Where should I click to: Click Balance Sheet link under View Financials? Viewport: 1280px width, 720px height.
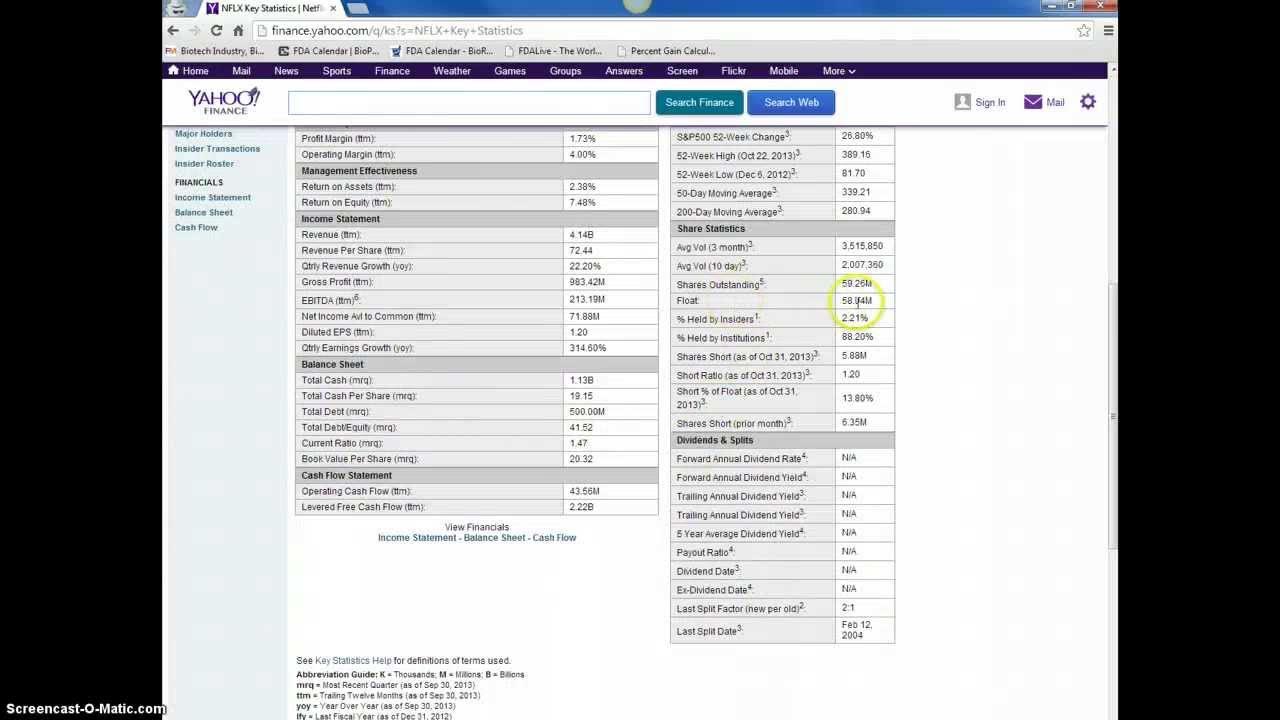pos(494,538)
